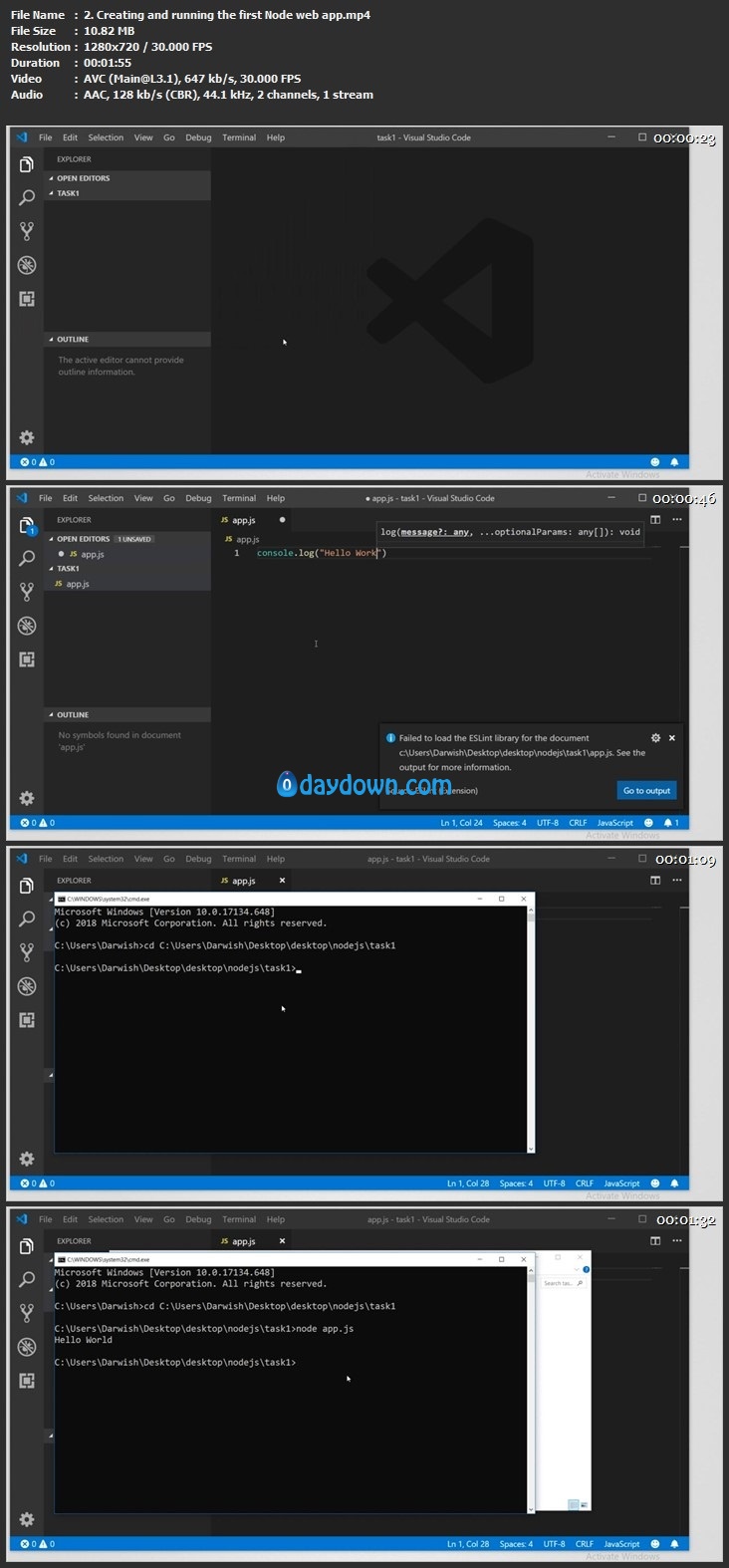Image resolution: width=729 pixels, height=1568 pixels.
Task: Open Go menu in the 00:01:09 frame
Action: (x=169, y=859)
